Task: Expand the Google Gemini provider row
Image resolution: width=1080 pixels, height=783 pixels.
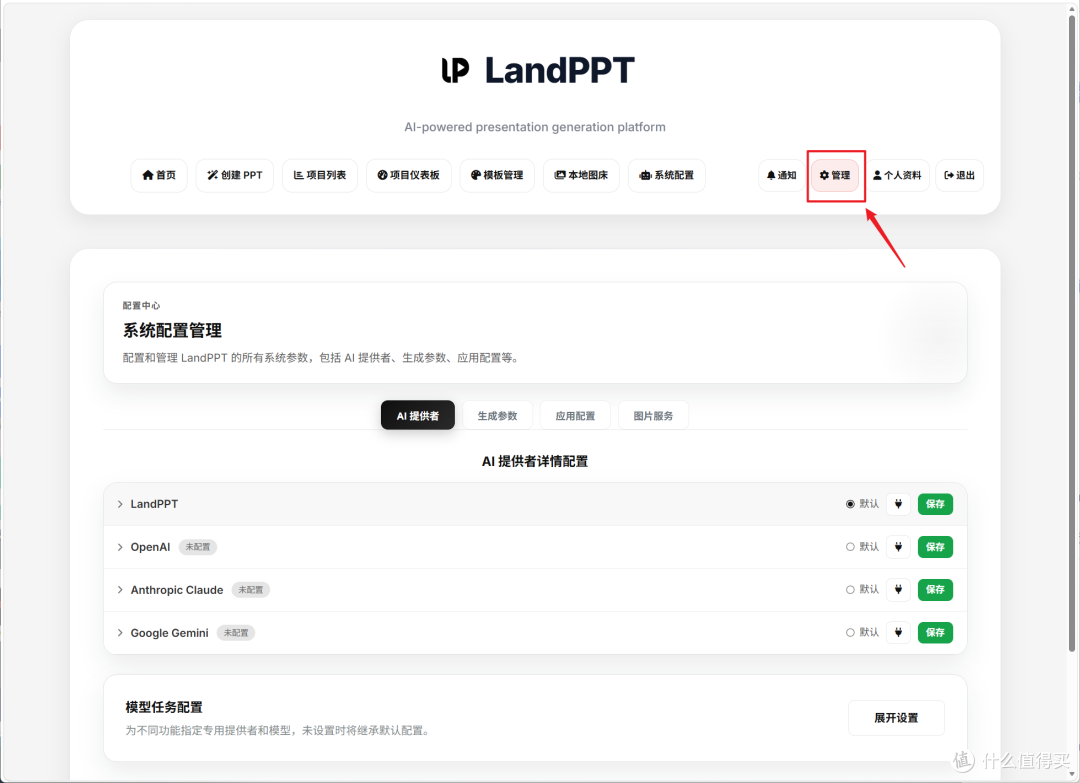Action: (121, 632)
